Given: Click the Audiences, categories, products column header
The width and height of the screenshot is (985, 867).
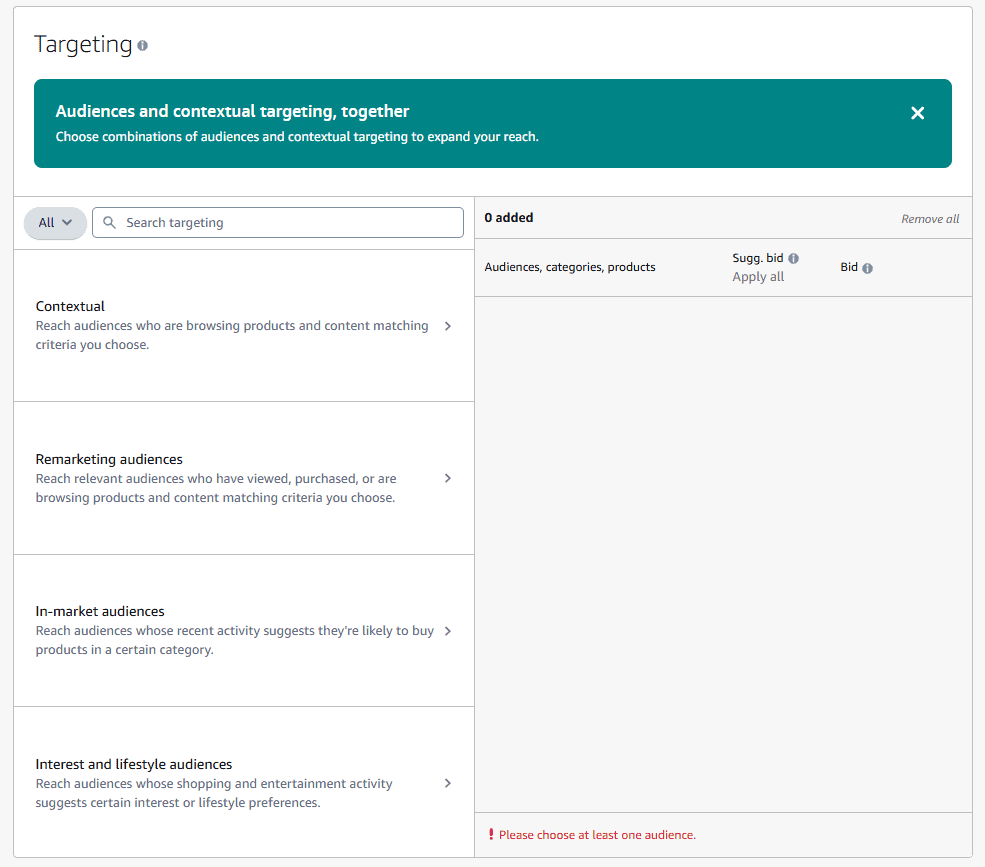Looking at the screenshot, I should (570, 267).
